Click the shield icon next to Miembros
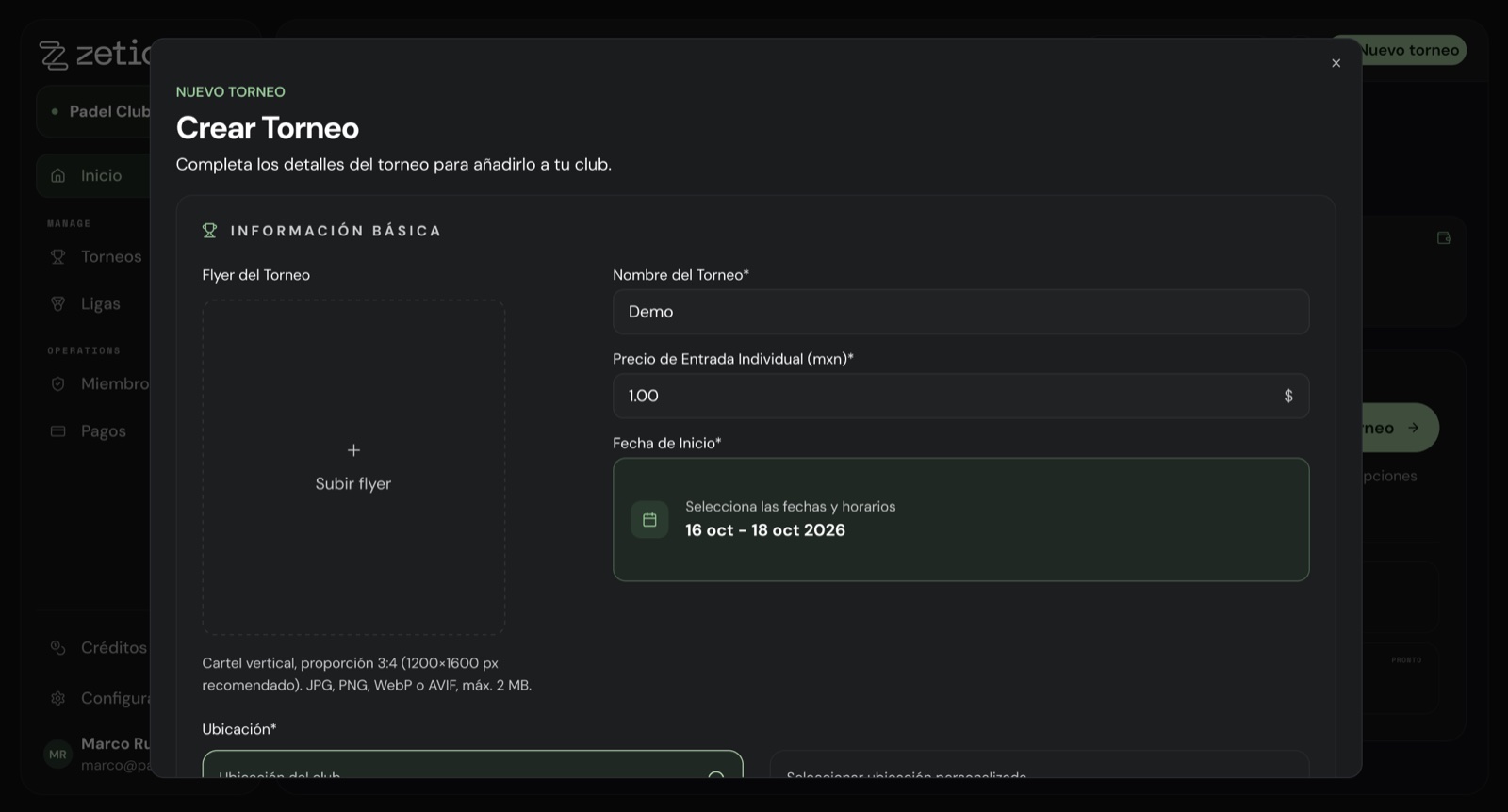This screenshot has height=812, width=1508. click(58, 383)
